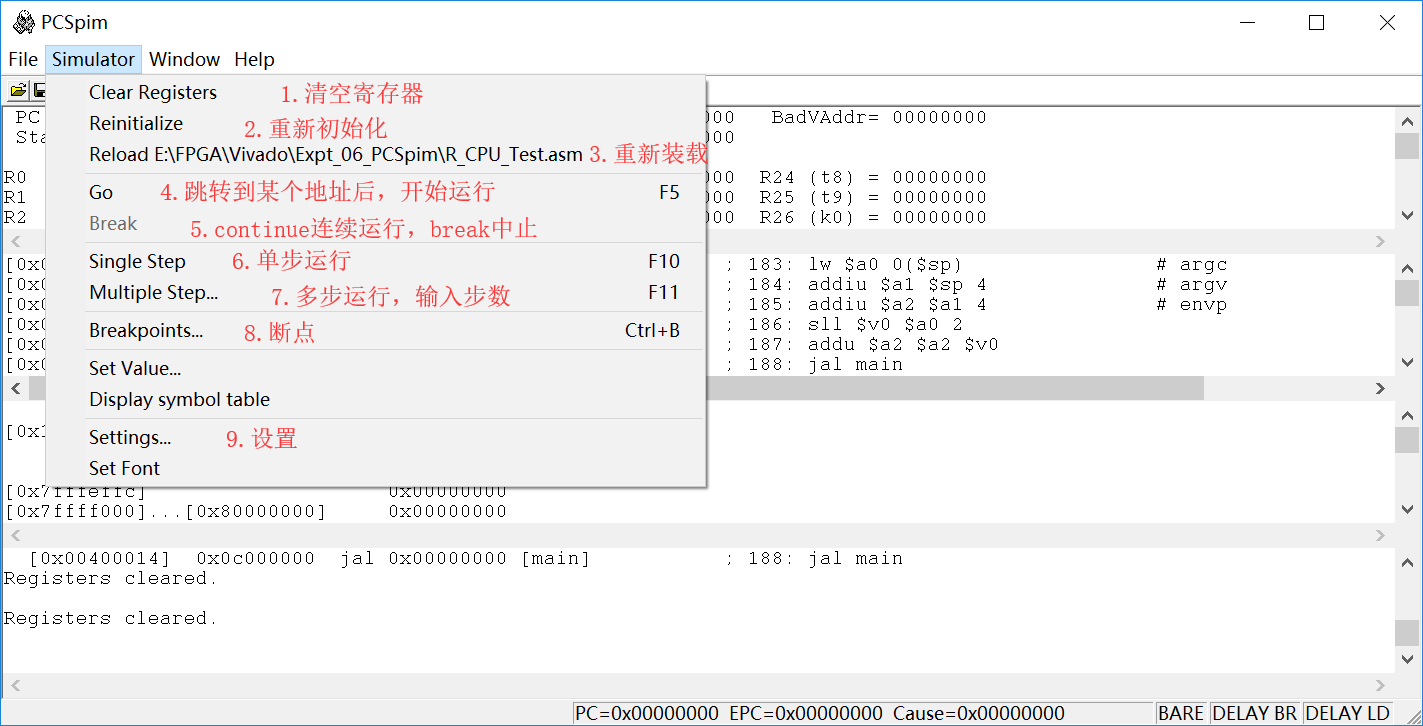Image resolution: width=1423 pixels, height=726 pixels.
Task: Open the simulator Settings... dialog
Action: [376, 438]
